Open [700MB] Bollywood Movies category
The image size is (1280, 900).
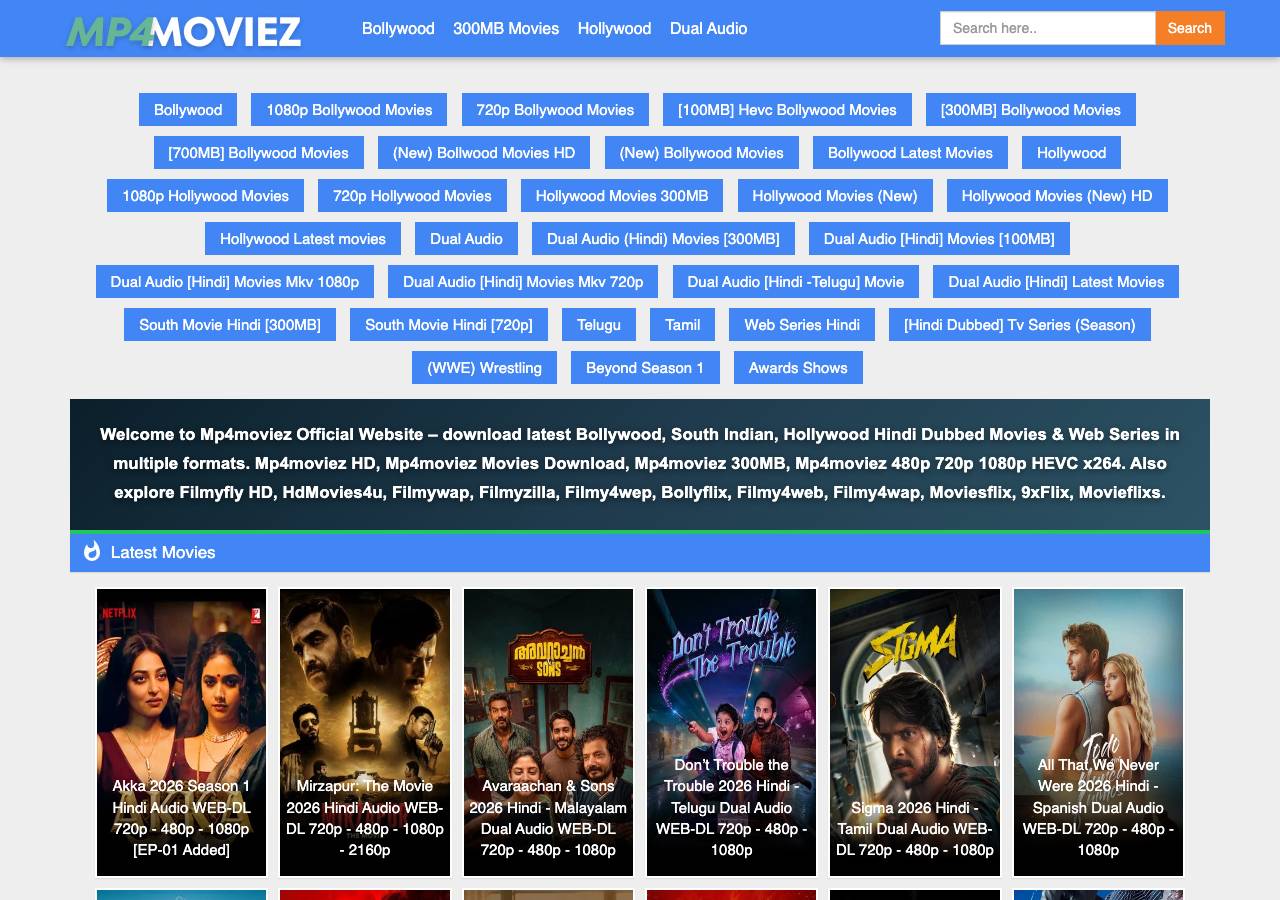tap(259, 152)
